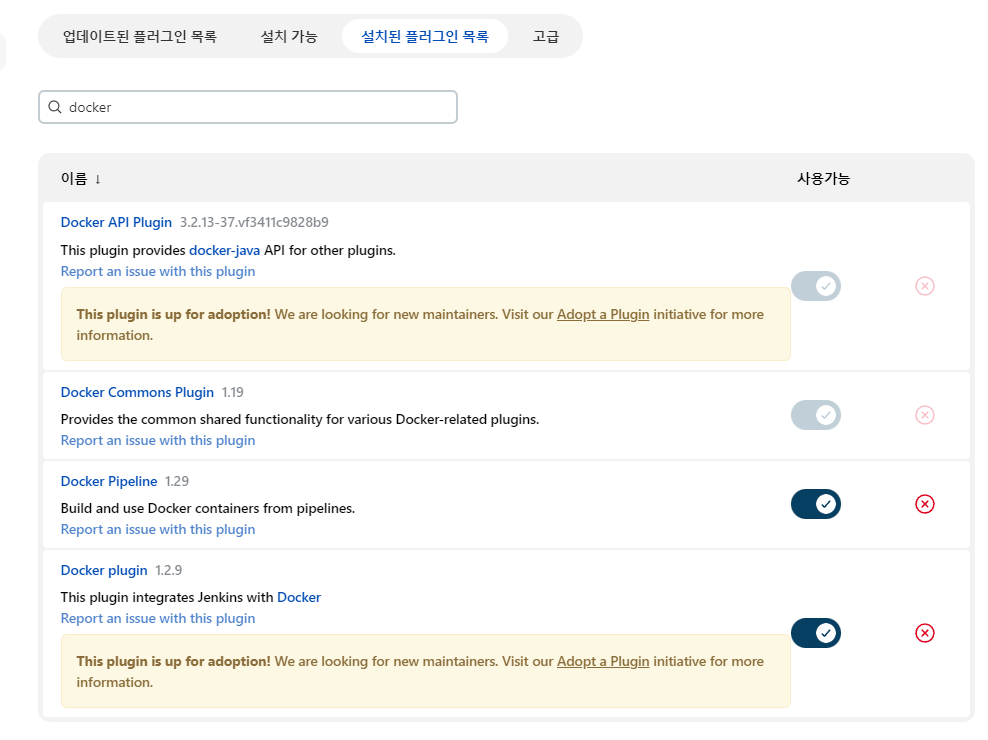This screenshot has width=988, height=740.
Task: Report an issue for Docker Pipeline
Action: 158,529
